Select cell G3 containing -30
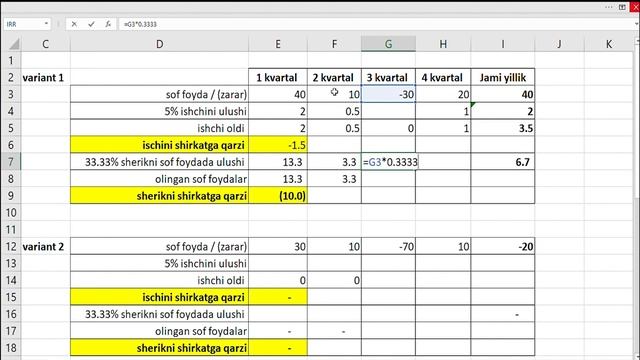640x360 pixels. (x=388, y=94)
